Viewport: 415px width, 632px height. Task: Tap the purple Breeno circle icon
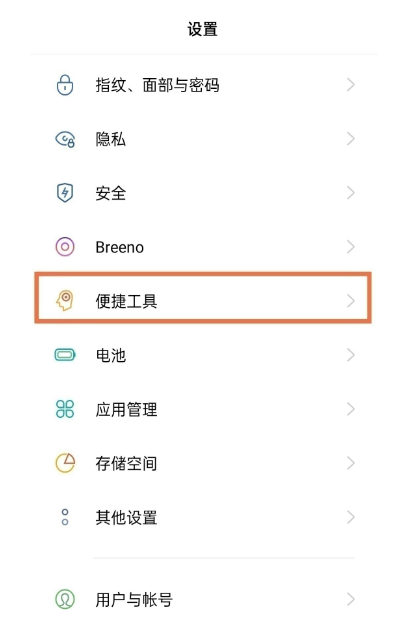click(x=65, y=247)
